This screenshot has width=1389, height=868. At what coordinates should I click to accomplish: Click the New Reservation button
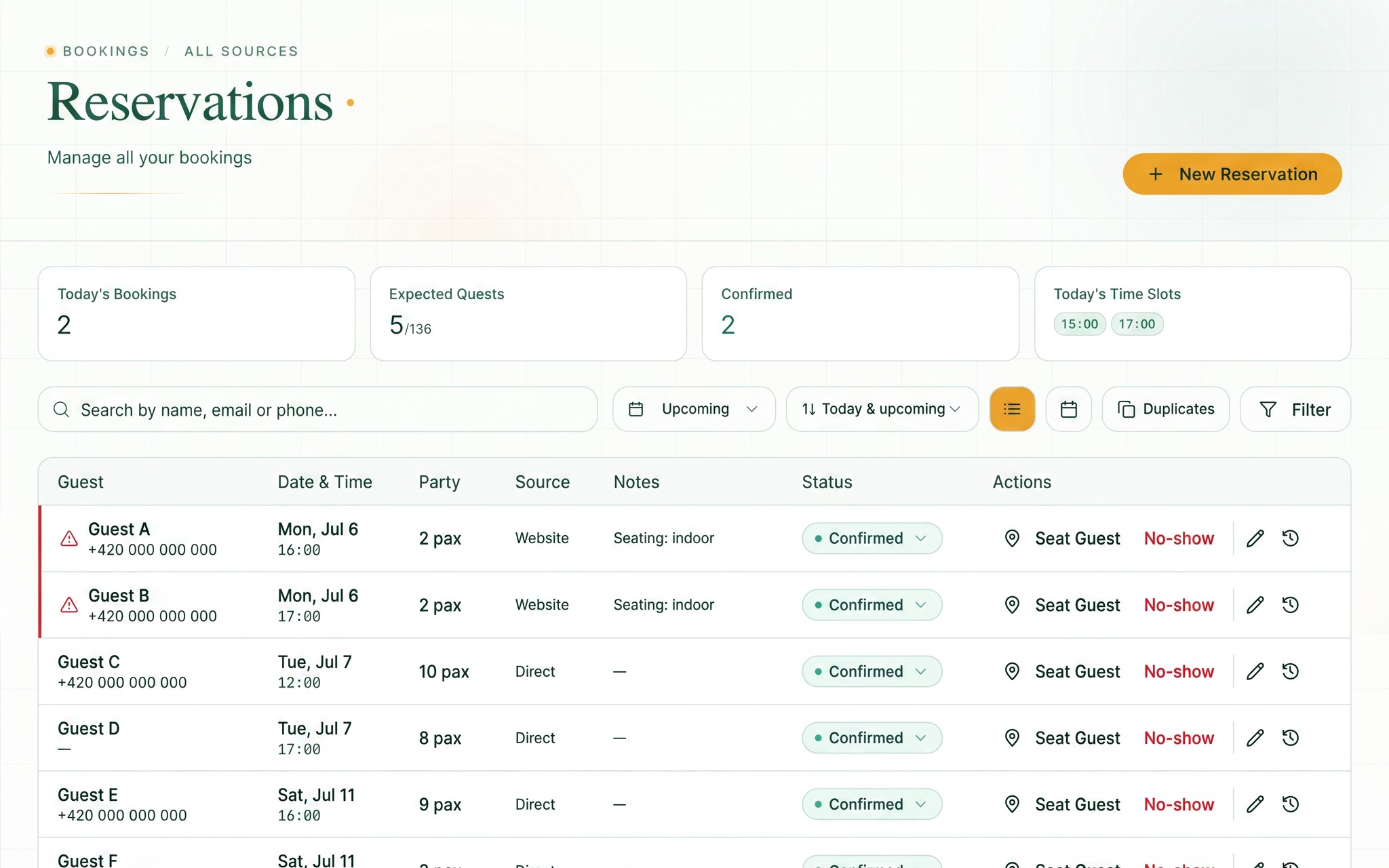pyautogui.click(x=1232, y=174)
